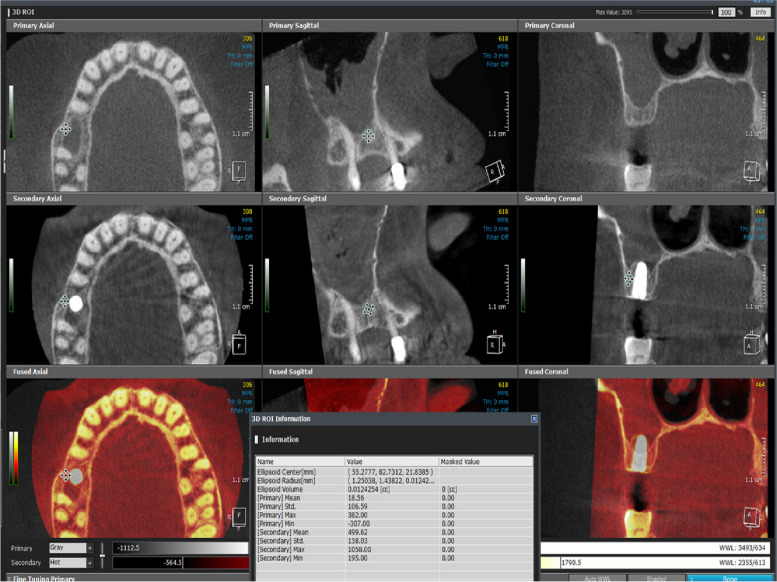Click the orientation cube in Secondary Coronal view
The height and width of the screenshot is (582, 777).
click(x=752, y=345)
